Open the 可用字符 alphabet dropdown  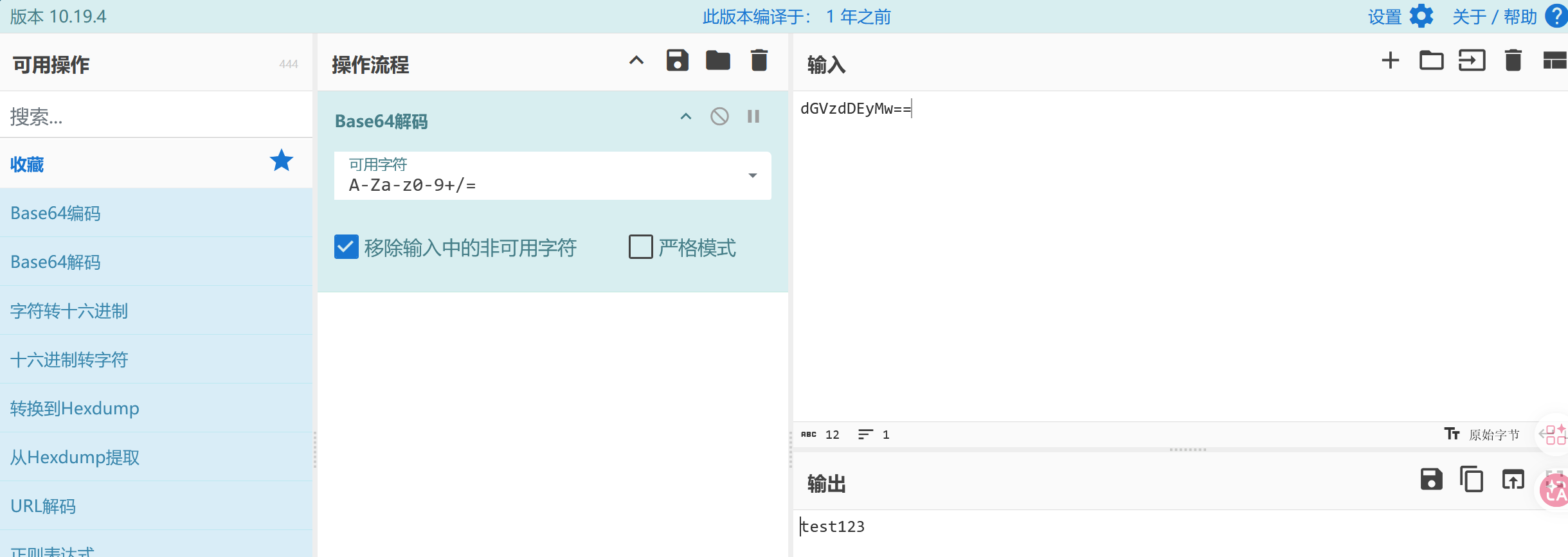(552, 175)
